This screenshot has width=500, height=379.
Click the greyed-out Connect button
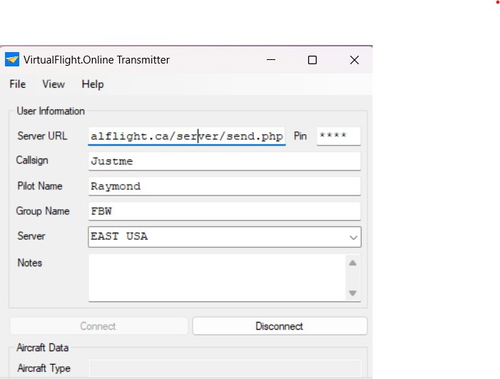point(99,326)
